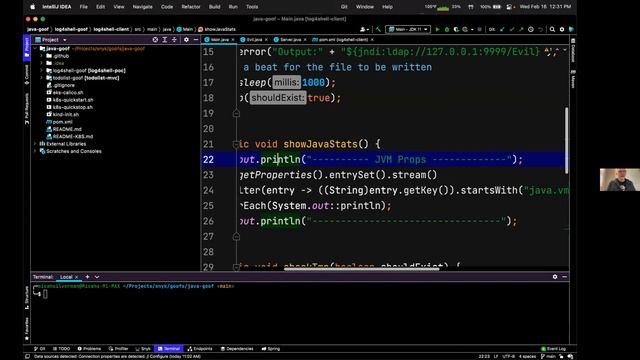Click the presenter webcam thumbnail
This screenshot has width=640, height=360.
coord(620,180)
